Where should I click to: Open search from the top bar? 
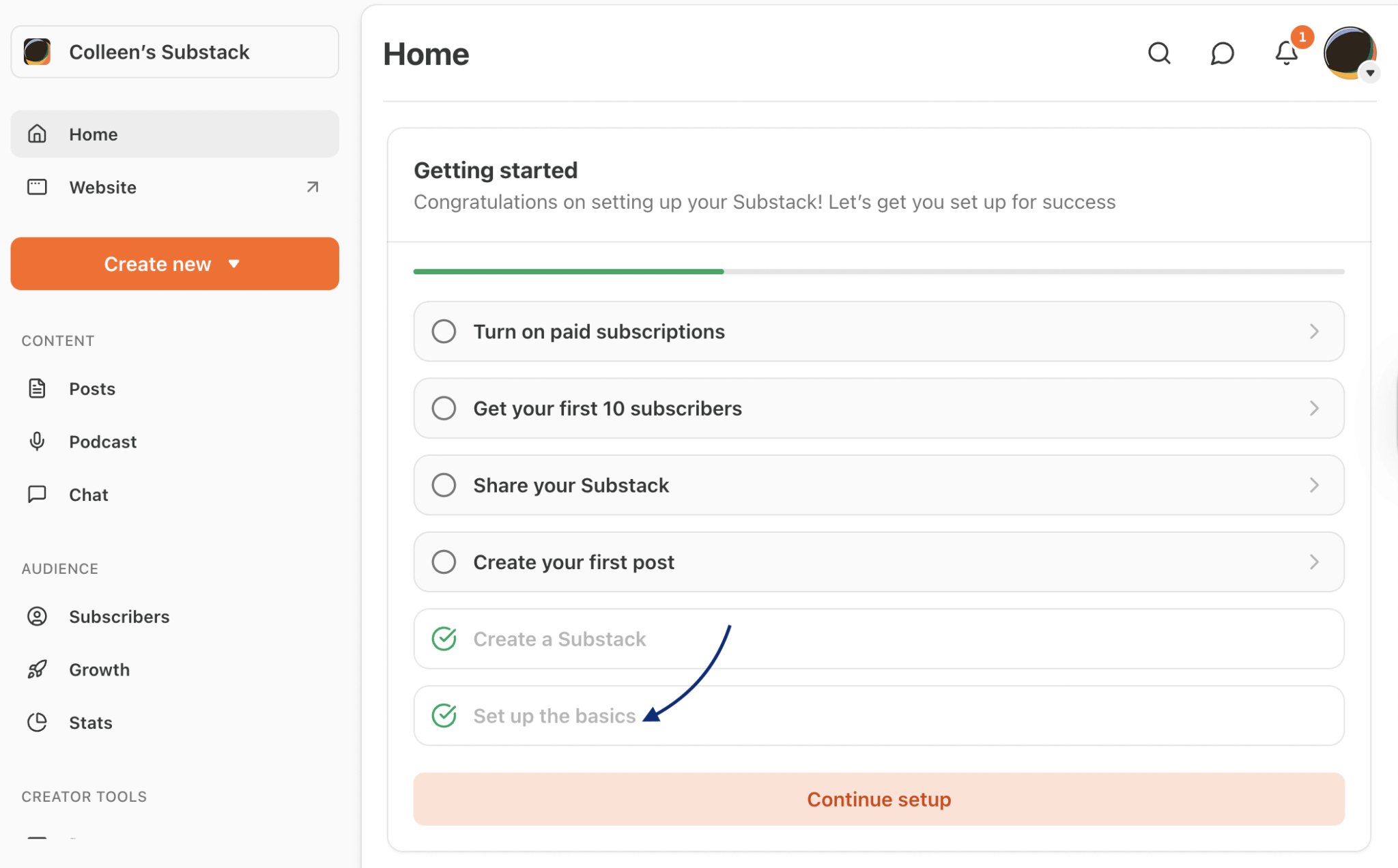coord(1159,53)
